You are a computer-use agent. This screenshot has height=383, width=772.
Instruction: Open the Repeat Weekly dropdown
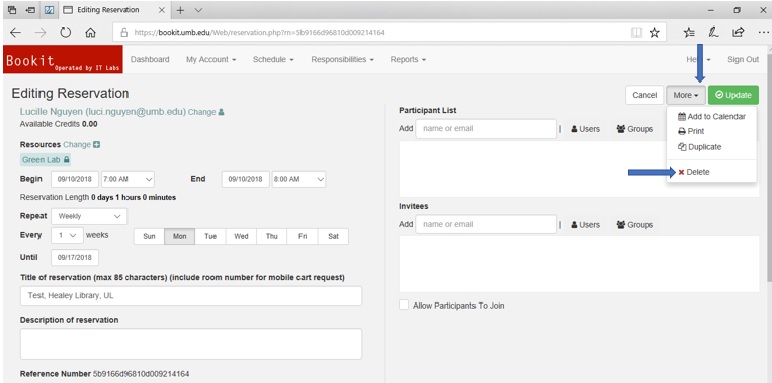[x=89, y=216]
